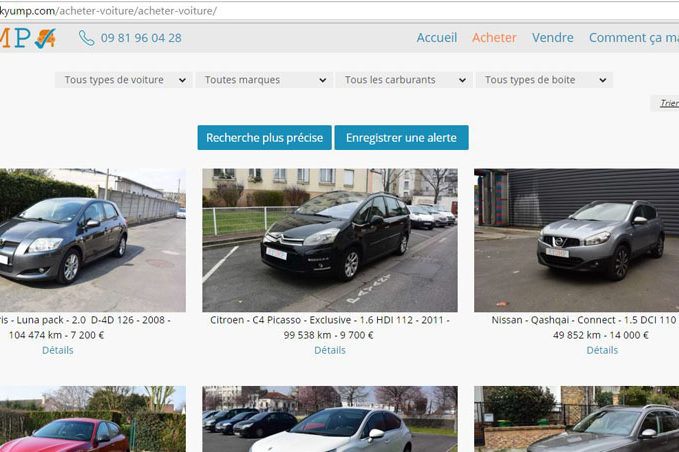
Task: Expand the Tous types de boite dropdown
Action: [x=544, y=80]
